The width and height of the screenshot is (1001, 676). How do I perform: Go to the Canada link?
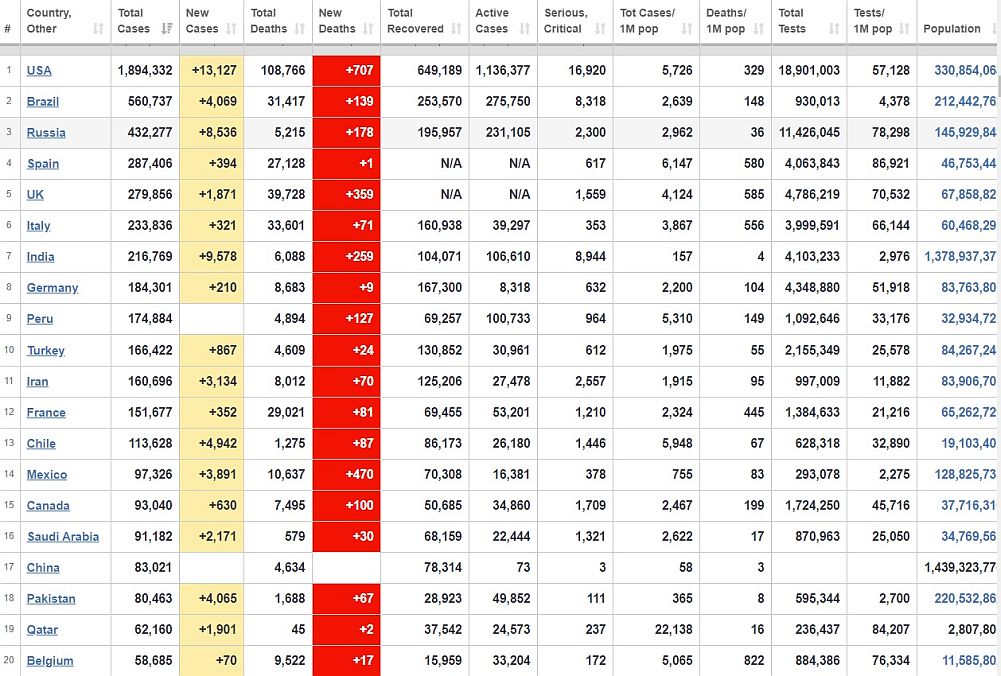tap(48, 506)
